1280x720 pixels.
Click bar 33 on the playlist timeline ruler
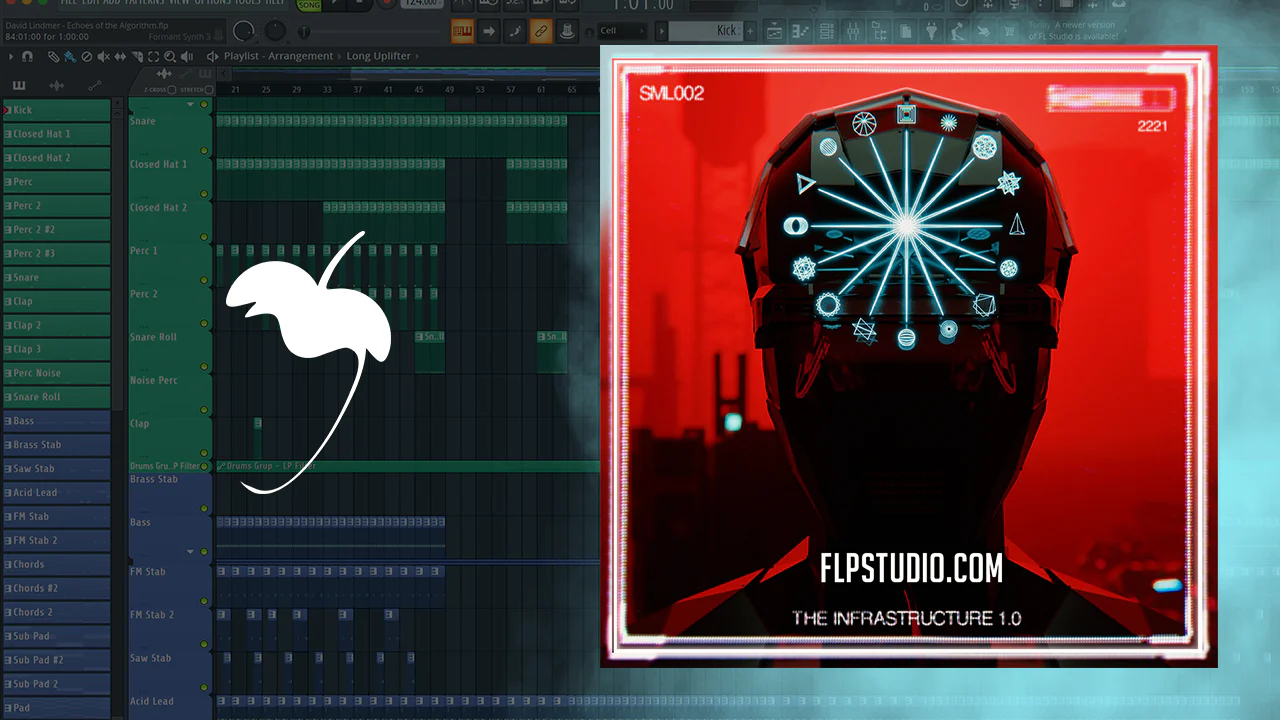tap(327, 90)
